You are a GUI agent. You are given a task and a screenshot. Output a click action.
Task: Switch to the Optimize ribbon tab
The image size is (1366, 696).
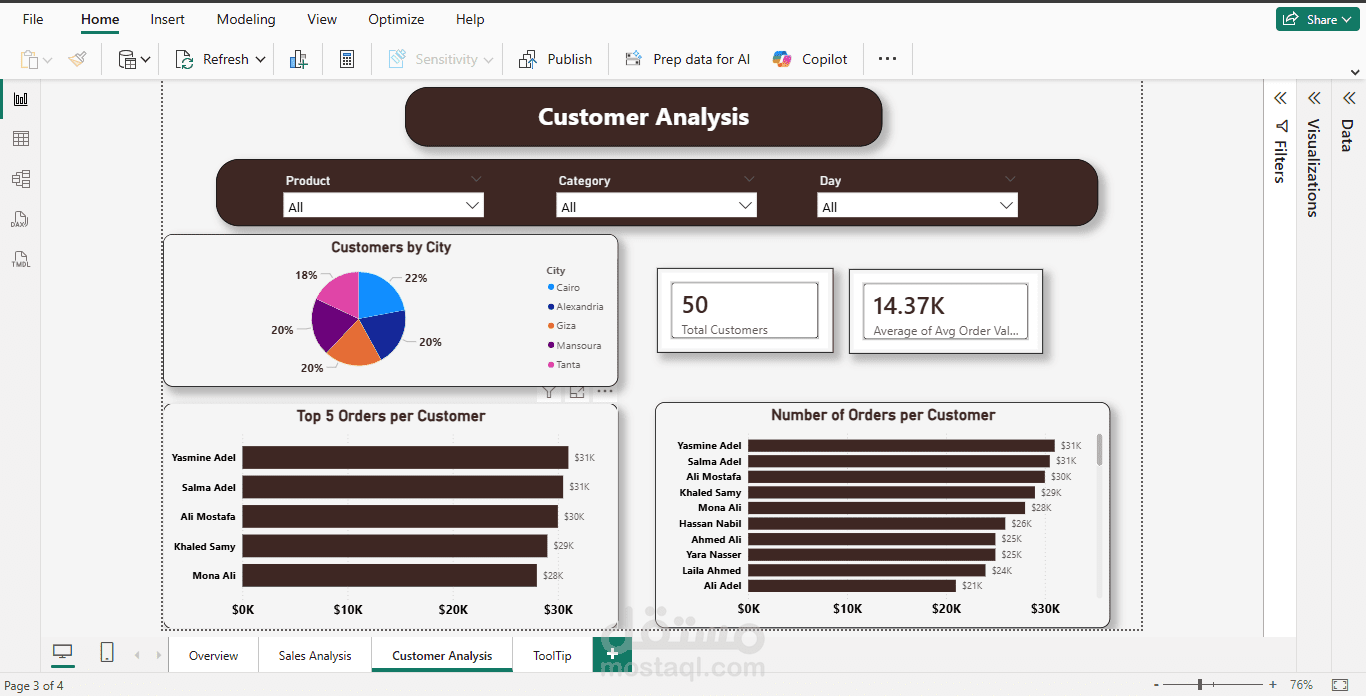tap(396, 19)
